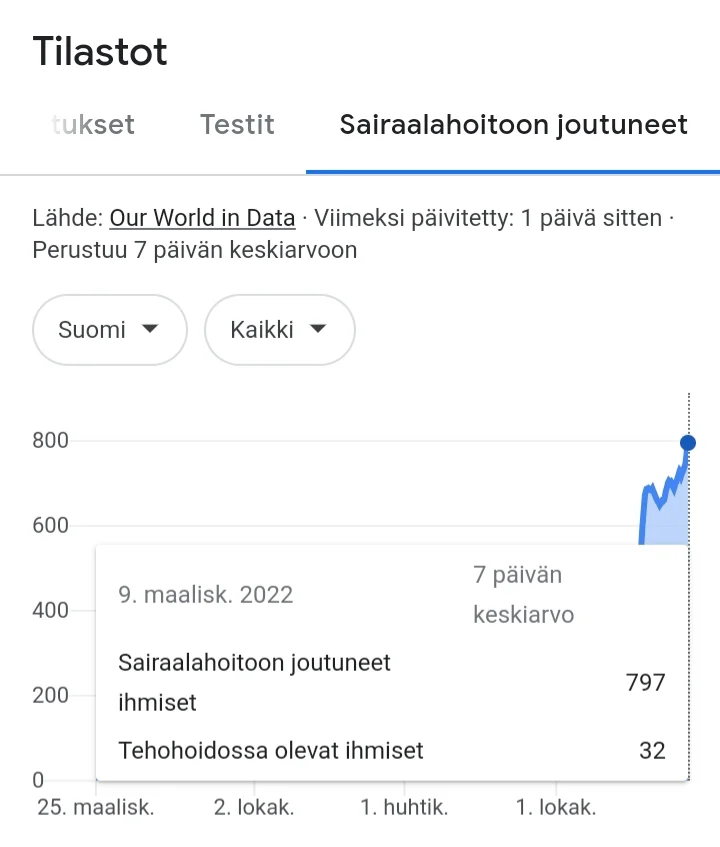Expand the Kaikki filter dropdown
Screen dimensions: 720x847
click(279, 330)
